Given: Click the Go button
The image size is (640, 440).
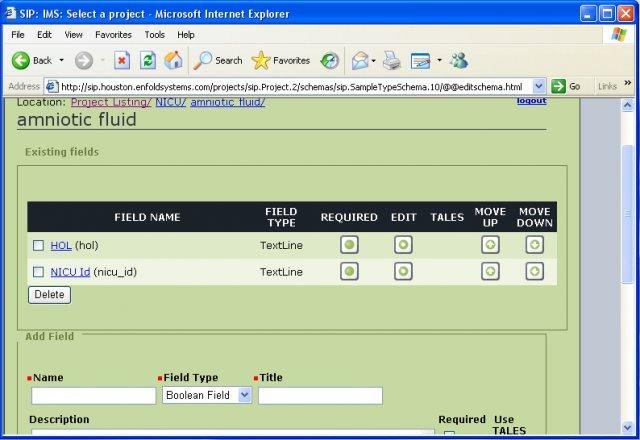Looking at the screenshot, I should 566,87.
